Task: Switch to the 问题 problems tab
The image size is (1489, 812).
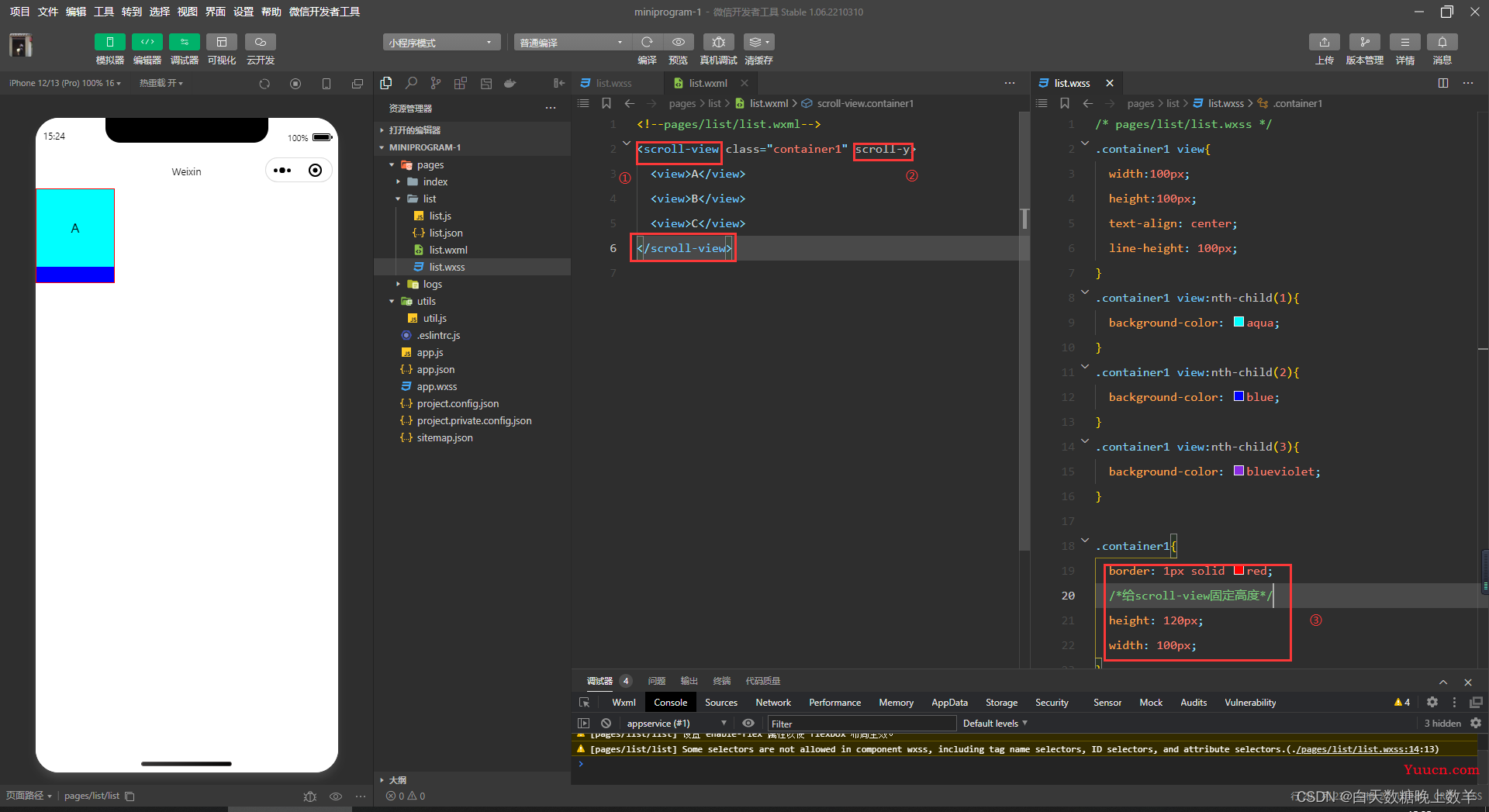Action: (657, 681)
